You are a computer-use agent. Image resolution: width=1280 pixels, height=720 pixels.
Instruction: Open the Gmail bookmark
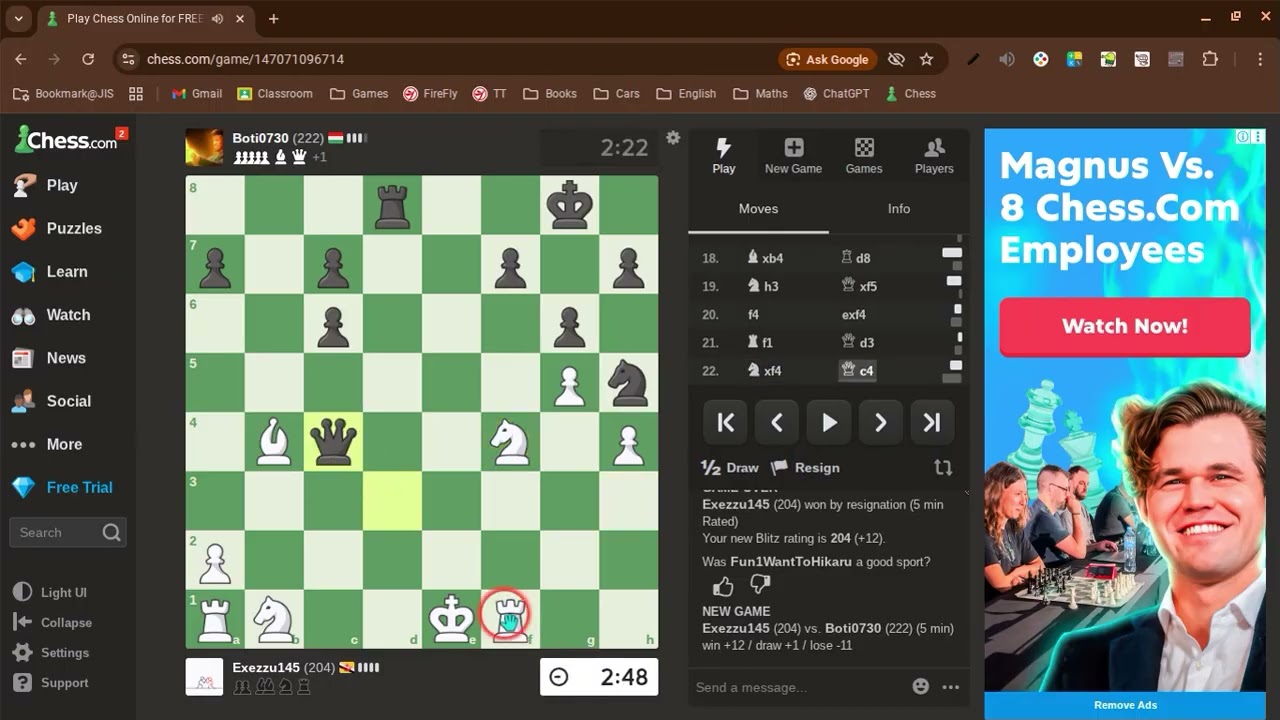(196, 93)
